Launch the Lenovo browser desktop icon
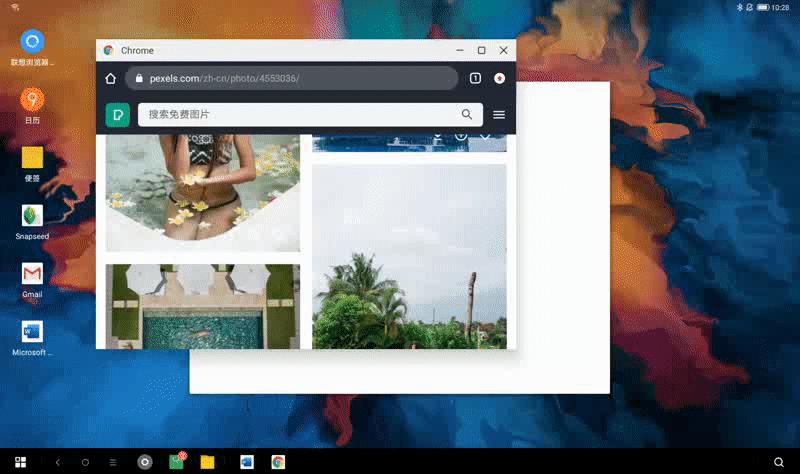 coord(32,42)
